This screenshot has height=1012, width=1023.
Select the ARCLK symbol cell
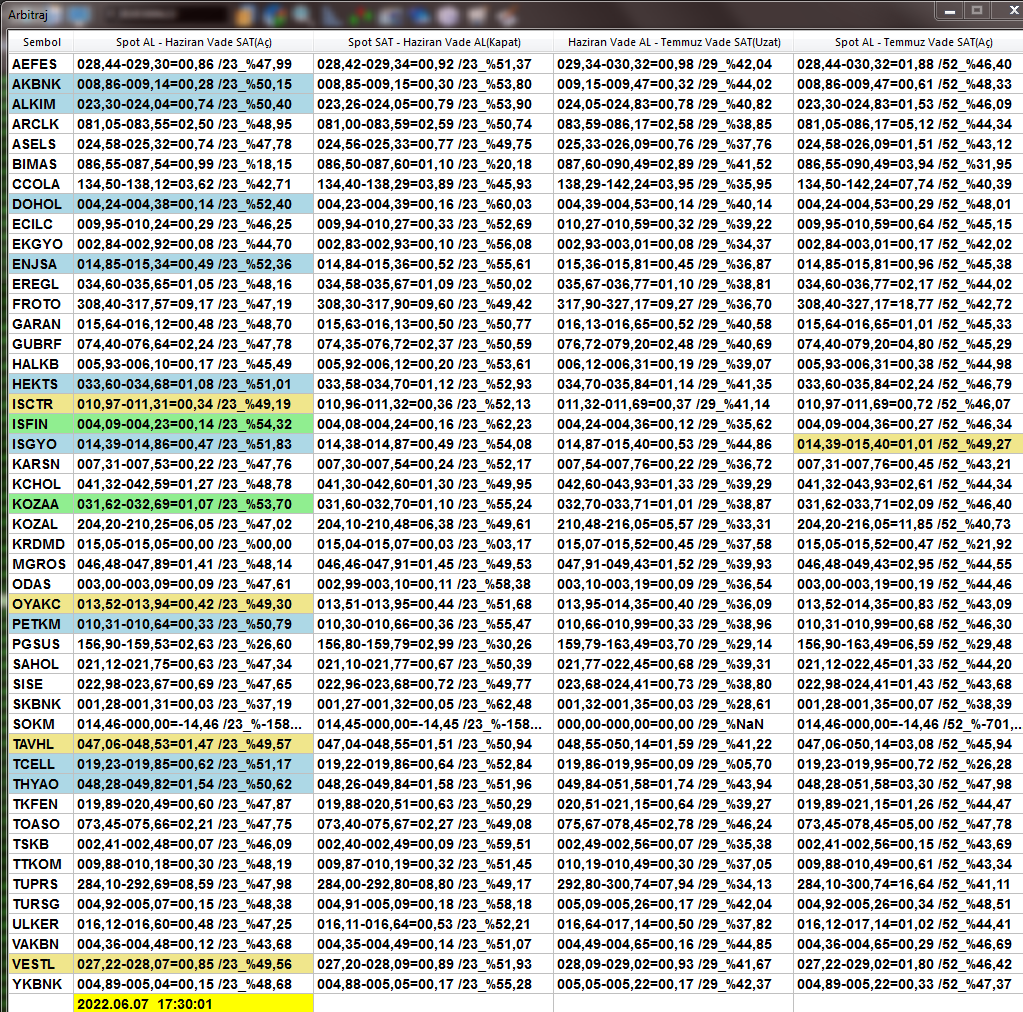click(41, 124)
